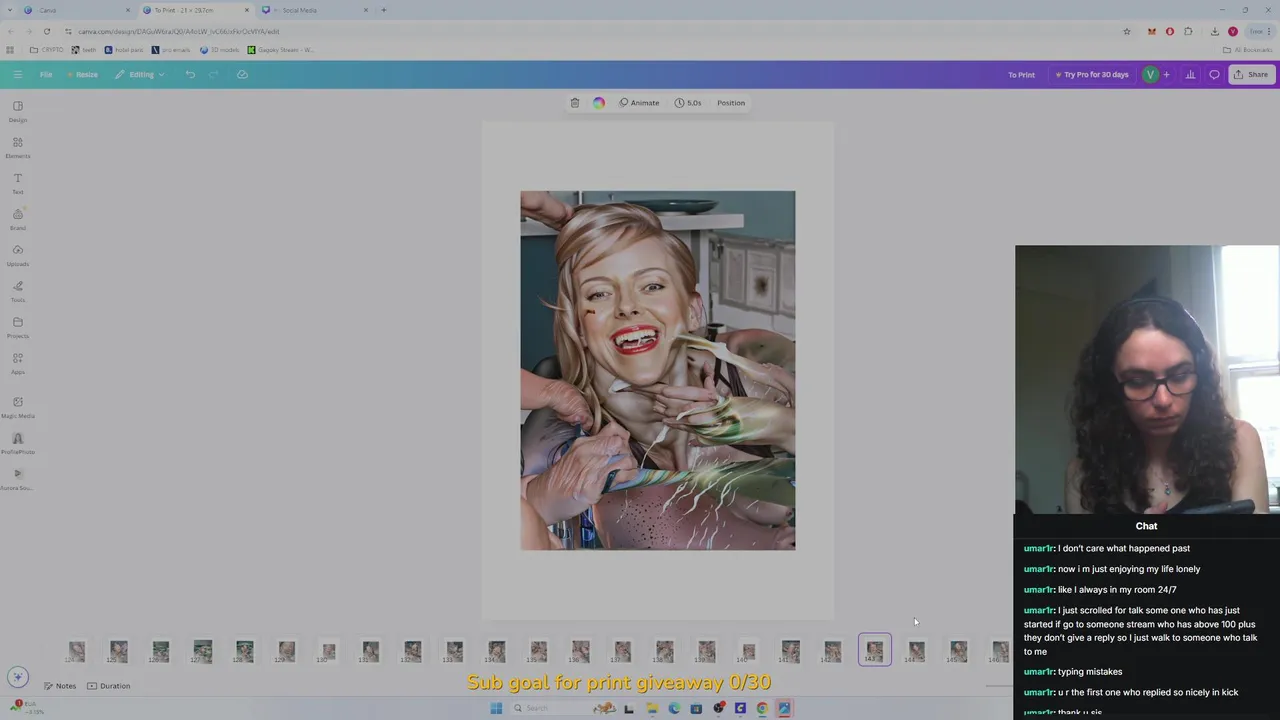Click Try Pro for 30 days
This screenshot has width=1280, height=720.
pyautogui.click(x=1091, y=75)
